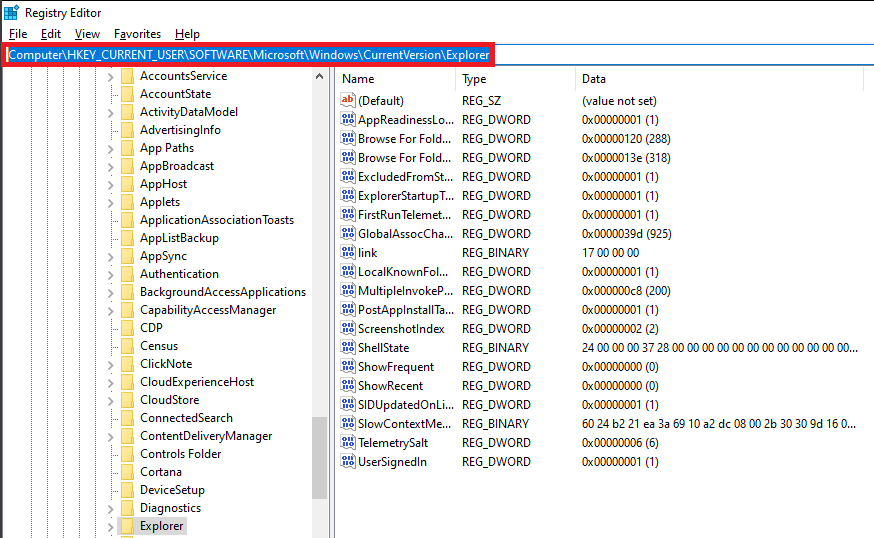874x538 pixels.
Task: Open the Favorites menu
Action: (137, 34)
